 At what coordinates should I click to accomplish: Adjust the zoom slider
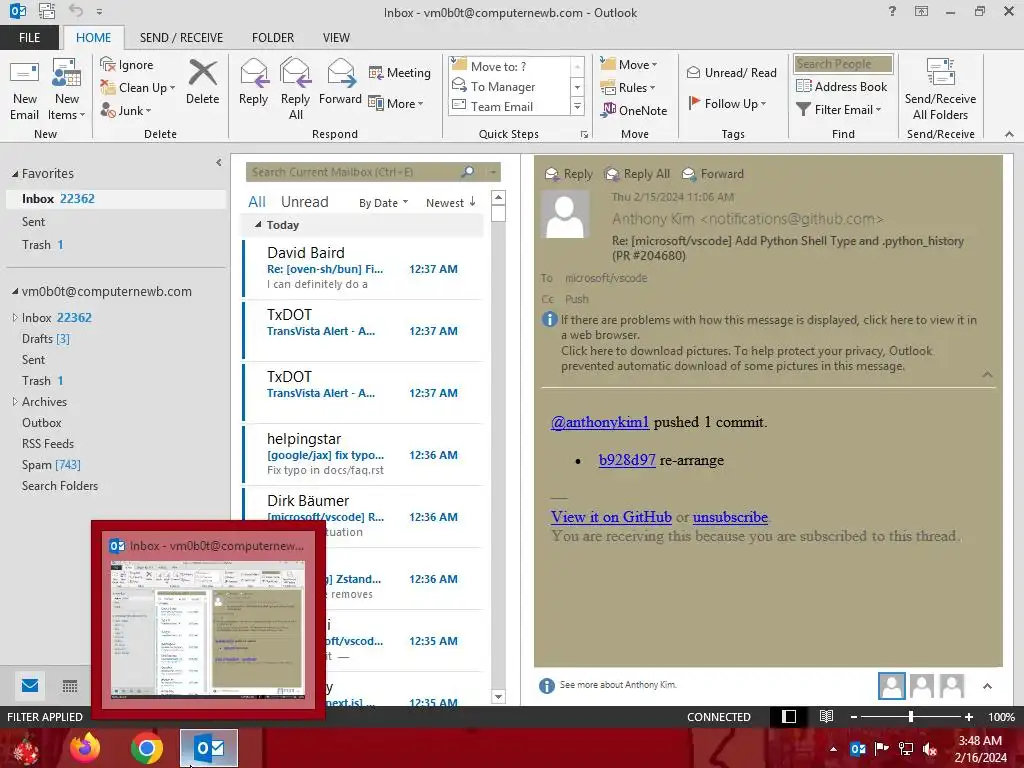pyautogui.click(x=911, y=717)
